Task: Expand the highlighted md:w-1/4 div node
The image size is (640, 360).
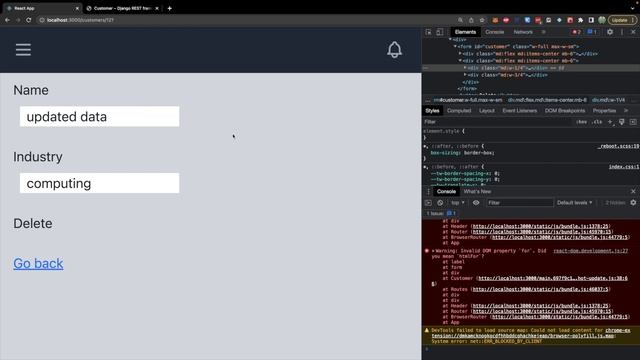Action: coord(465,68)
